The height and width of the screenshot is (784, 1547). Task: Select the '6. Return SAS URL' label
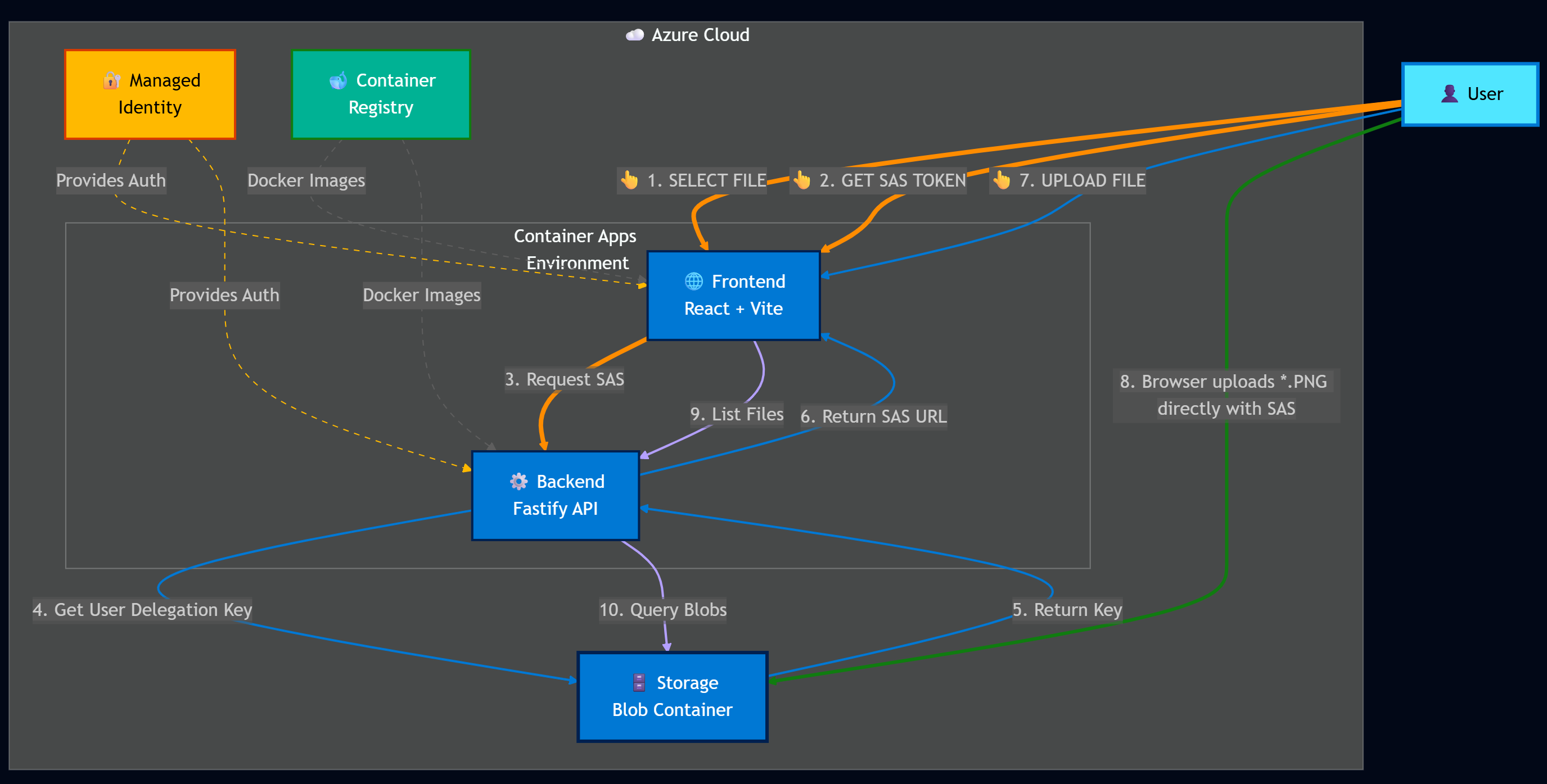(x=873, y=416)
